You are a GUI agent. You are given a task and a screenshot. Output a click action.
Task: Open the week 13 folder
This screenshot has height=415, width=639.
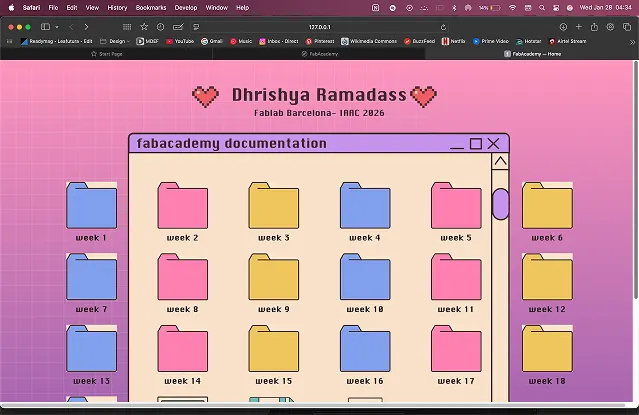91,349
